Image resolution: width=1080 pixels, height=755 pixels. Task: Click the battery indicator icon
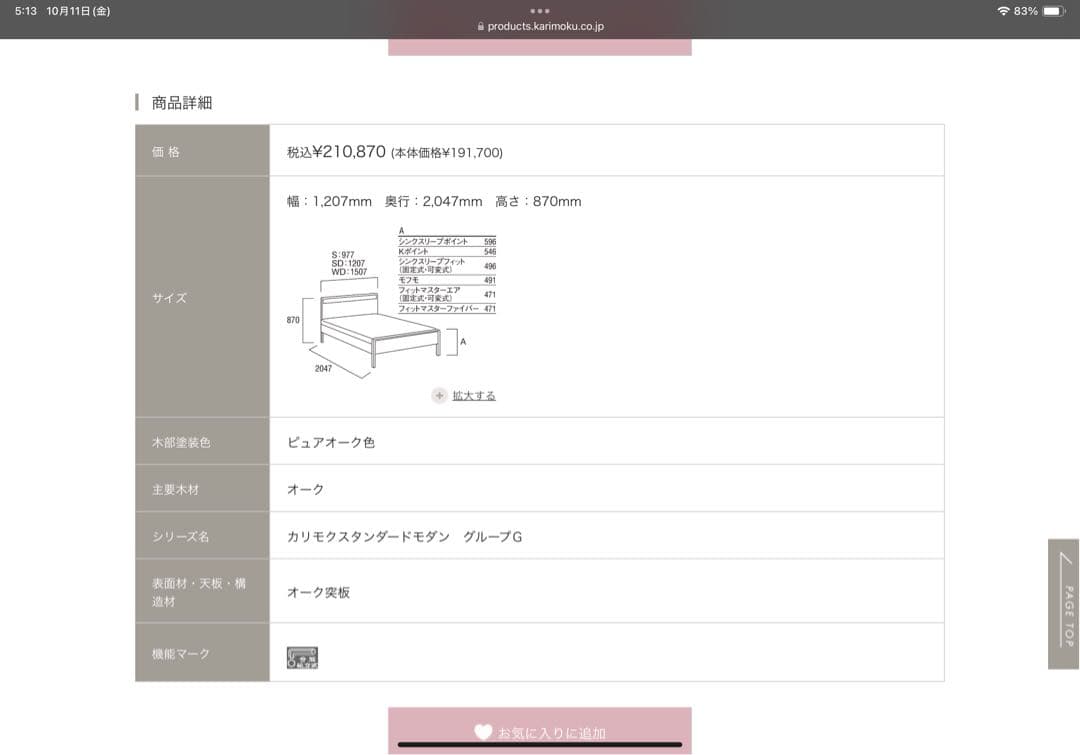(1052, 11)
